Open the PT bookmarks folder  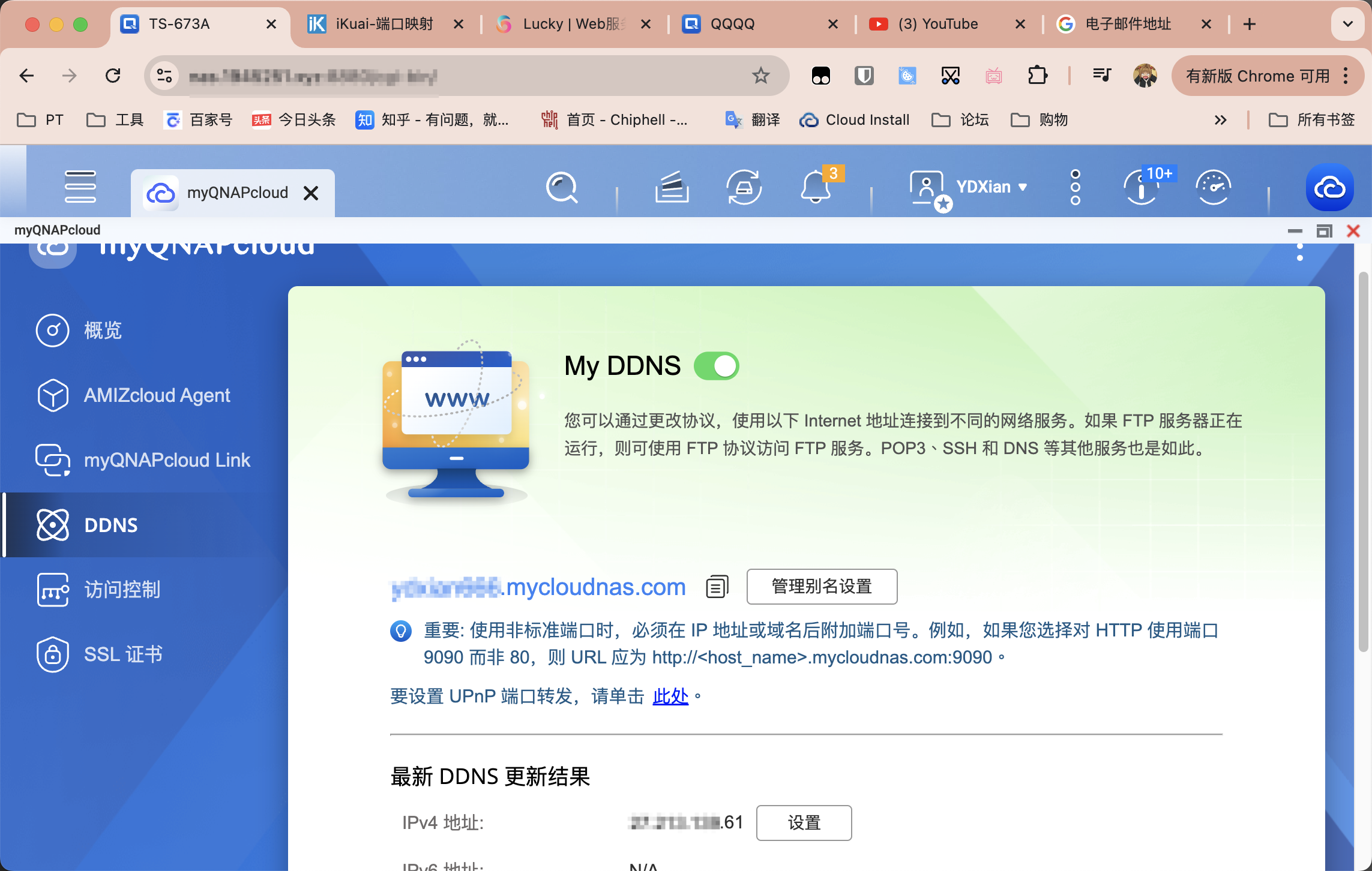pos(40,120)
